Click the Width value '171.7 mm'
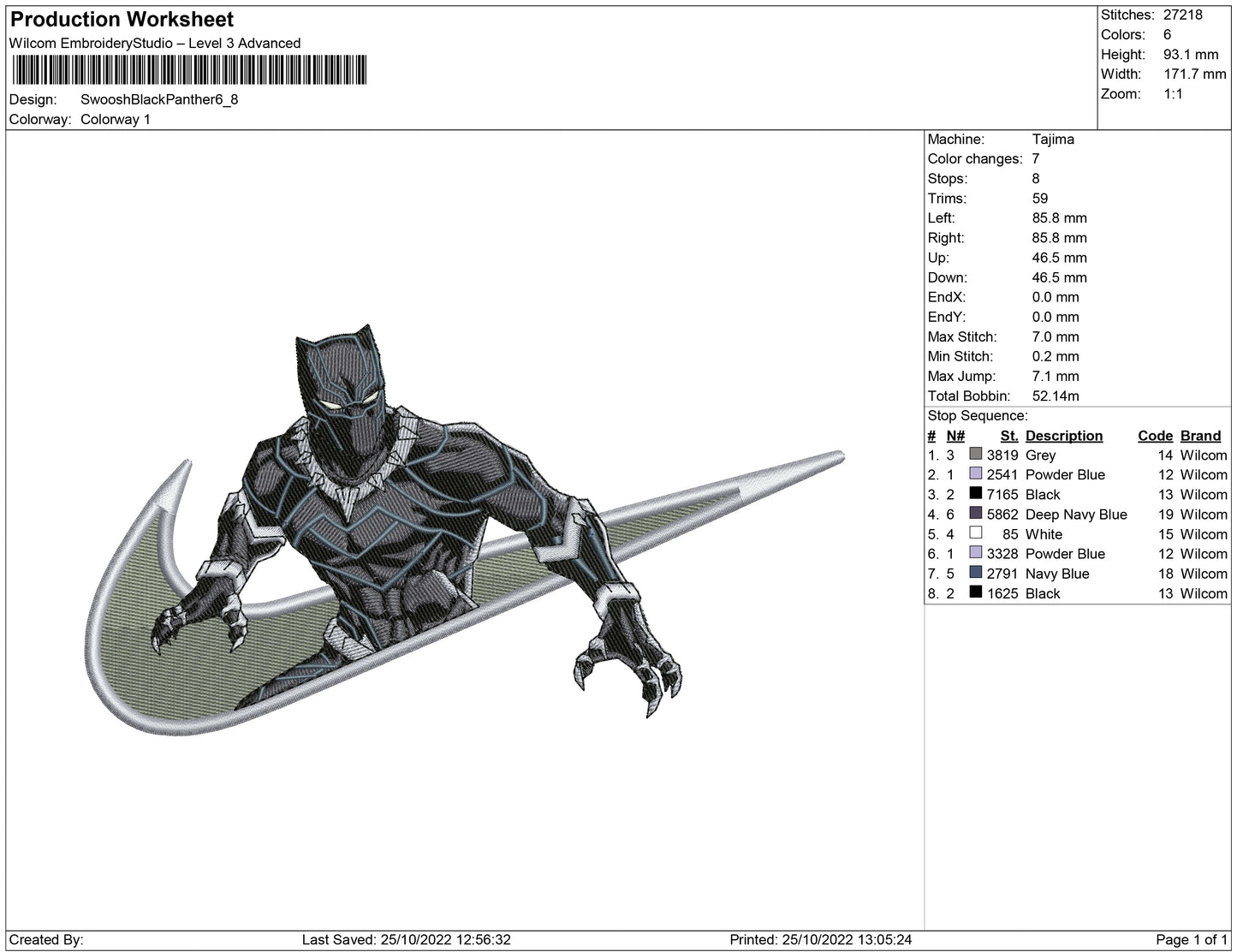The image size is (1237, 952). pyautogui.click(x=1195, y=74)
